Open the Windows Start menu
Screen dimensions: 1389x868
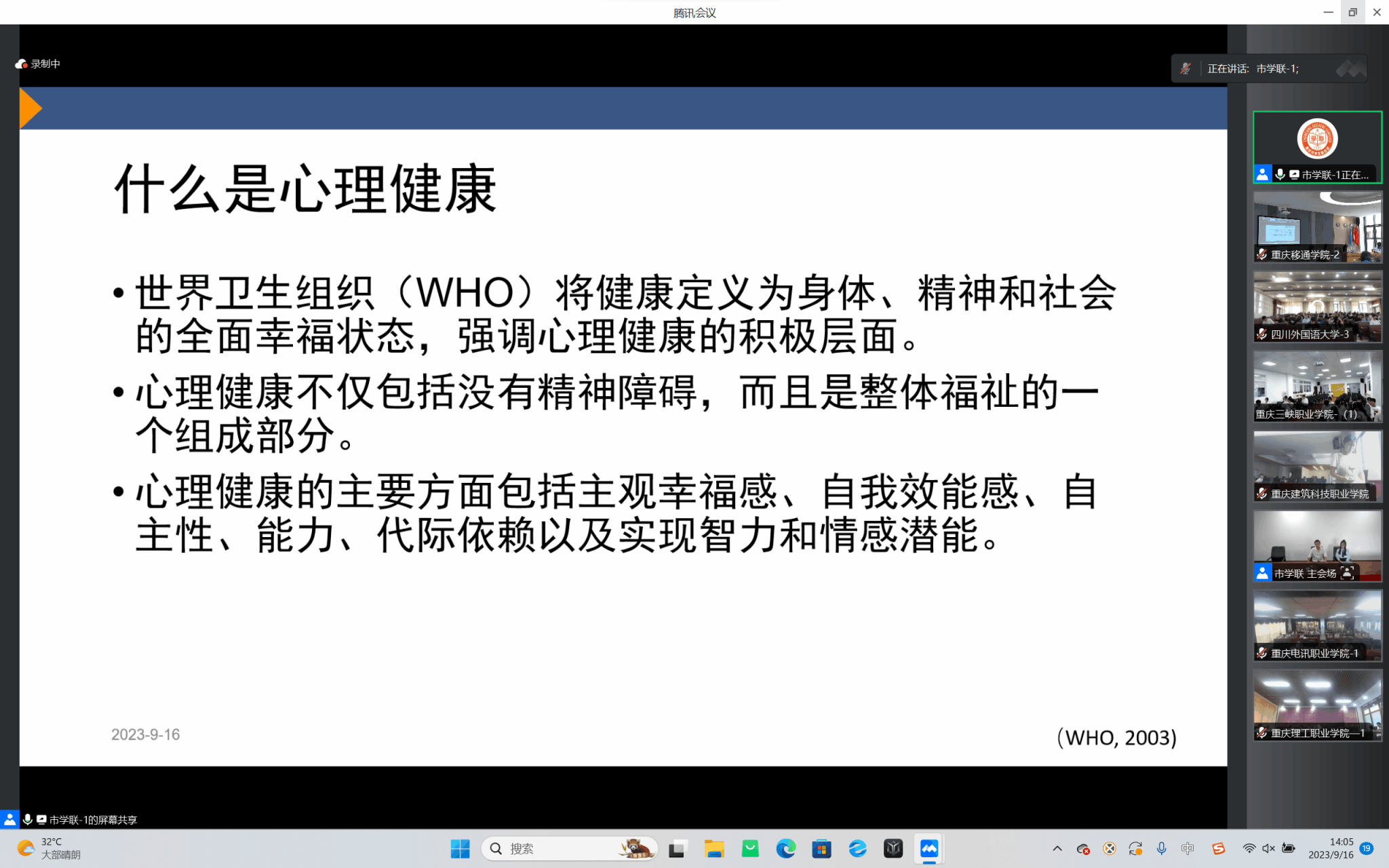click(460, 848)
